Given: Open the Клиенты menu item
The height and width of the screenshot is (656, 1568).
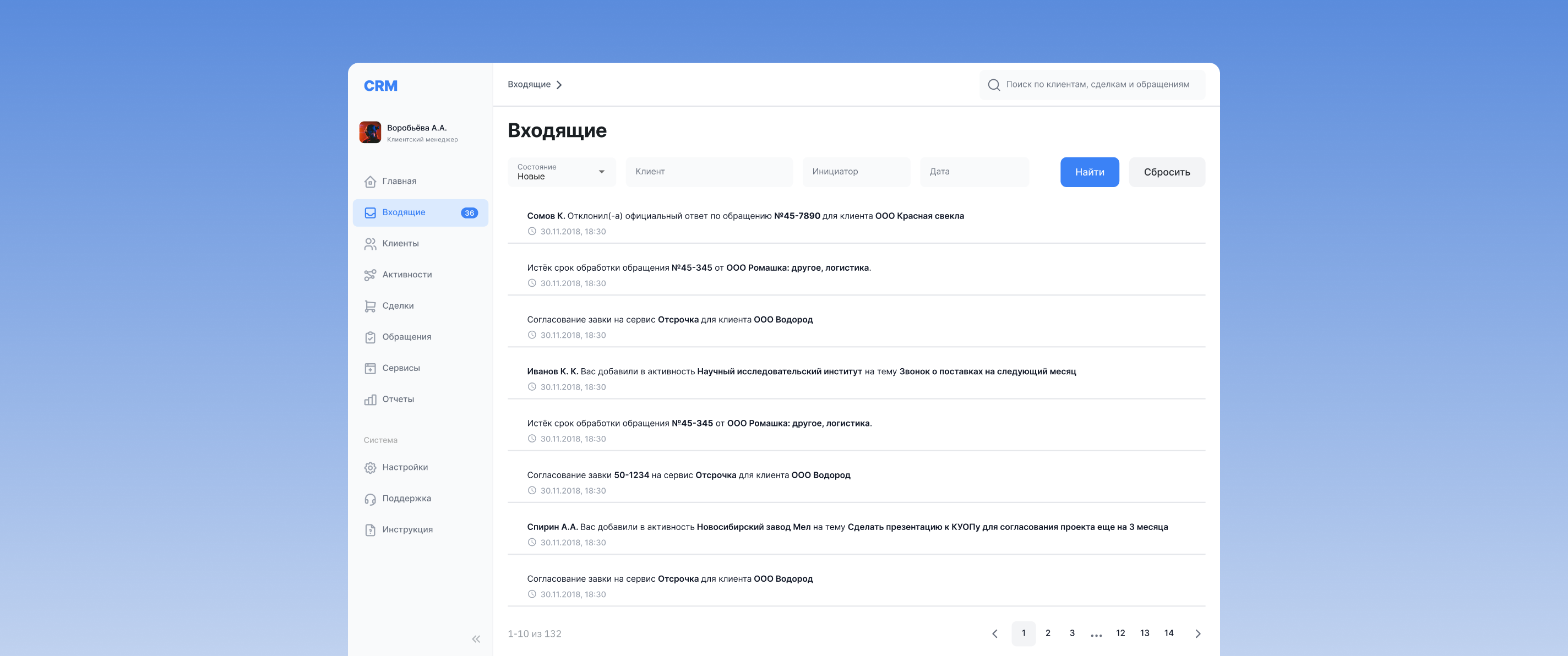Looking at the screenshot, I should coord(420,243).
